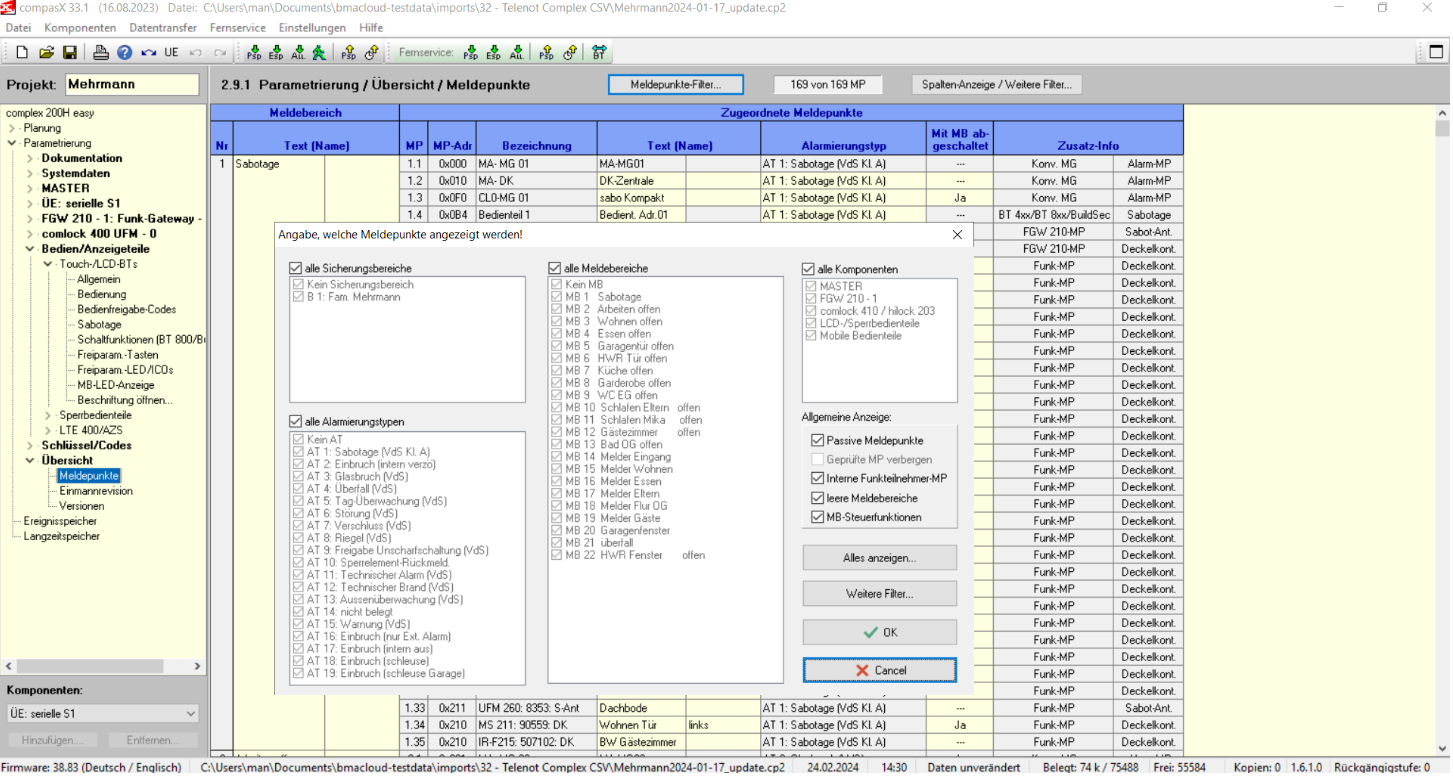Save the project with the floppy disk icon

point(69,52)
